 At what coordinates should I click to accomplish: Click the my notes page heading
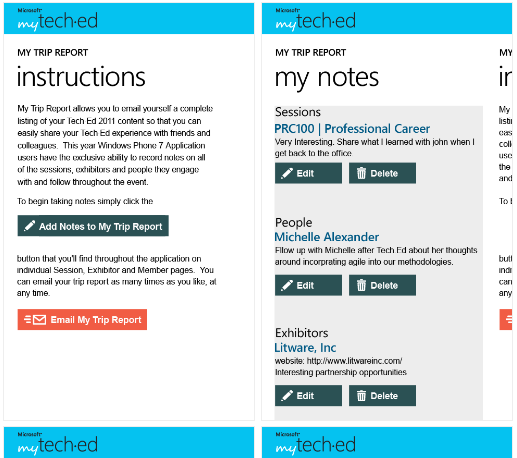(x=327, y=78)
